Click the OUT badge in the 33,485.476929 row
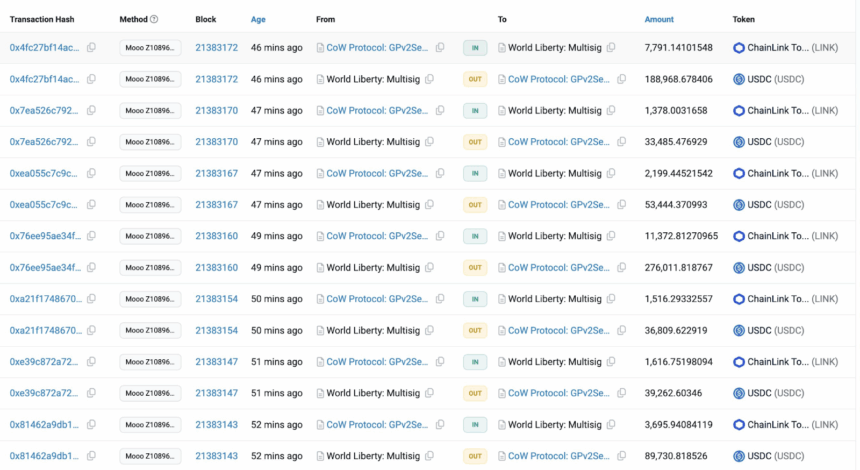 pyautogui.click(x=475, y=141)
